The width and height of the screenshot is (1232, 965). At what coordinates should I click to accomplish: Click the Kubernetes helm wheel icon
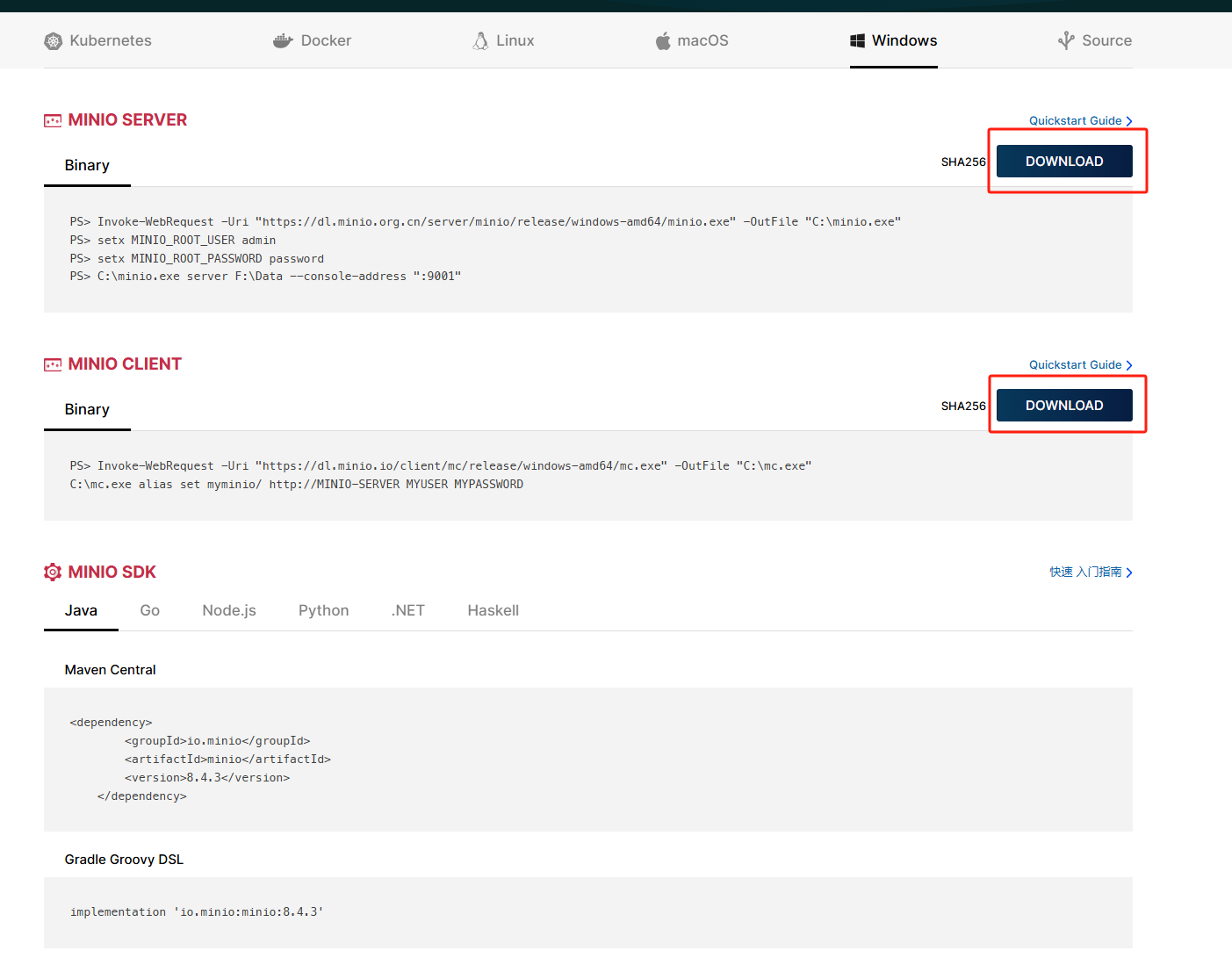(54, 41)
